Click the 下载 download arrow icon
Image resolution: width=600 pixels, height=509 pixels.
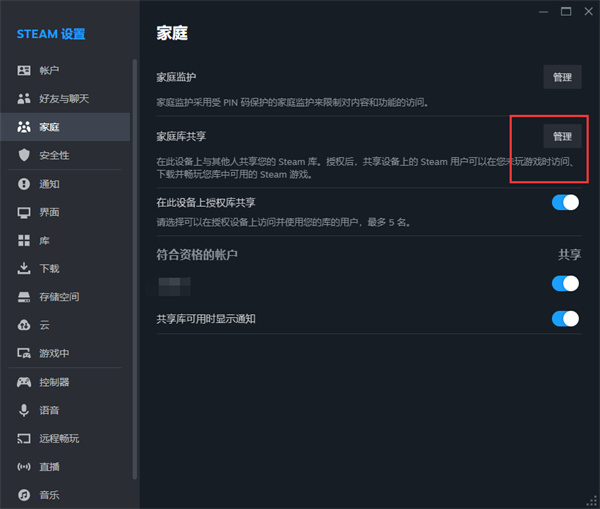pos(24,269)
